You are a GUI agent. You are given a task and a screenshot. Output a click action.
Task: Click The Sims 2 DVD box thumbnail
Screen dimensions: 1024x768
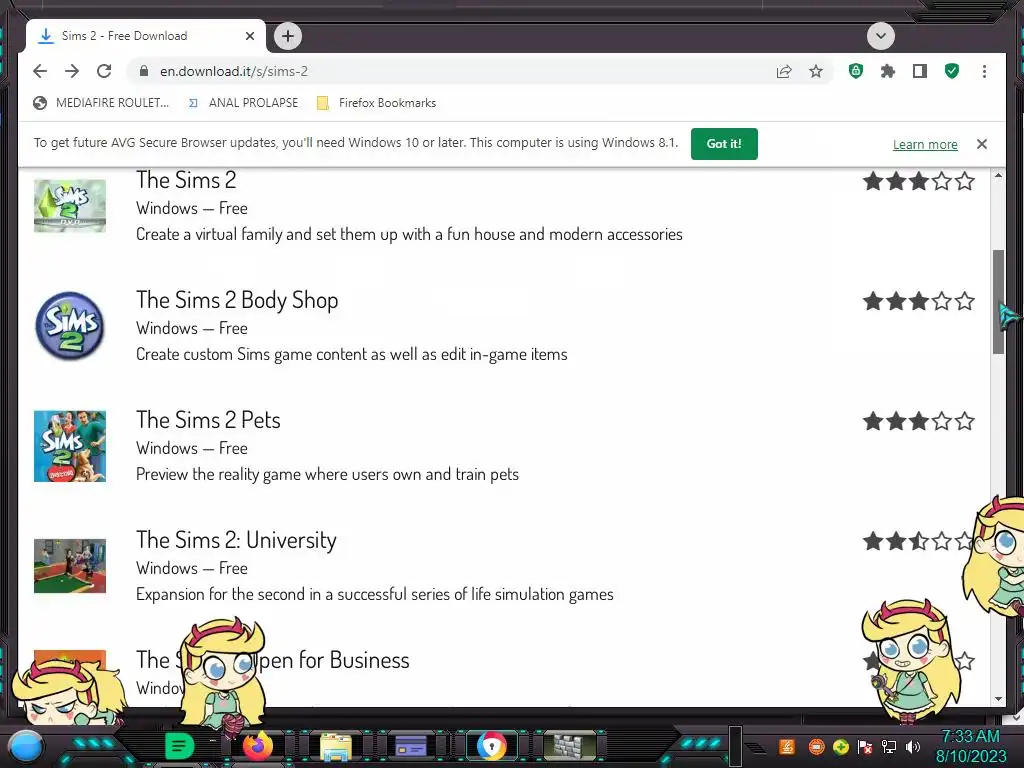click(x=70, y=206)
